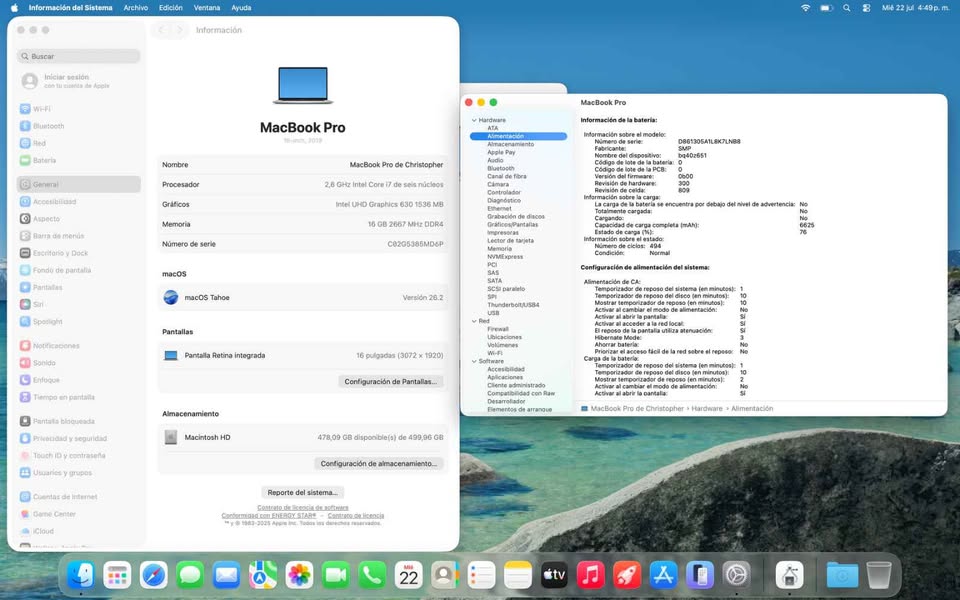This screenshot has height=600, width=960.
Task: Open Control Center in menu bar
Action: [x=866, y=8]
